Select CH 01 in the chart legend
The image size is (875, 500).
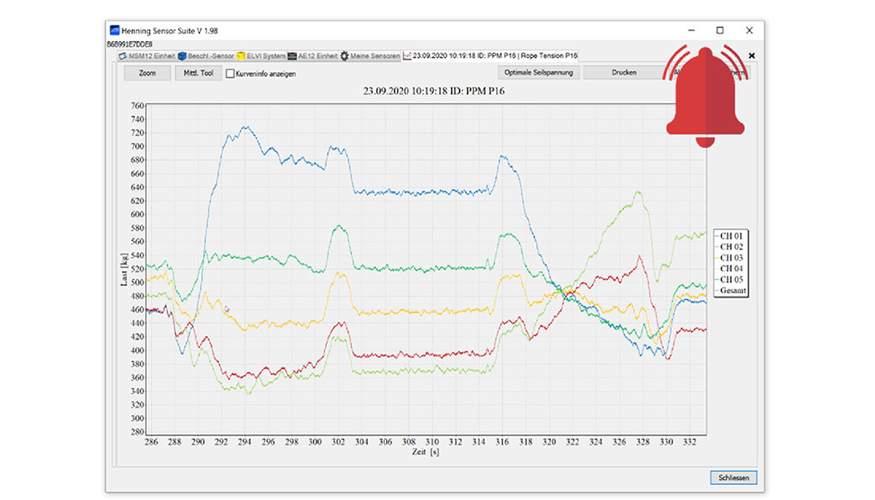click(x=730, y=236)
